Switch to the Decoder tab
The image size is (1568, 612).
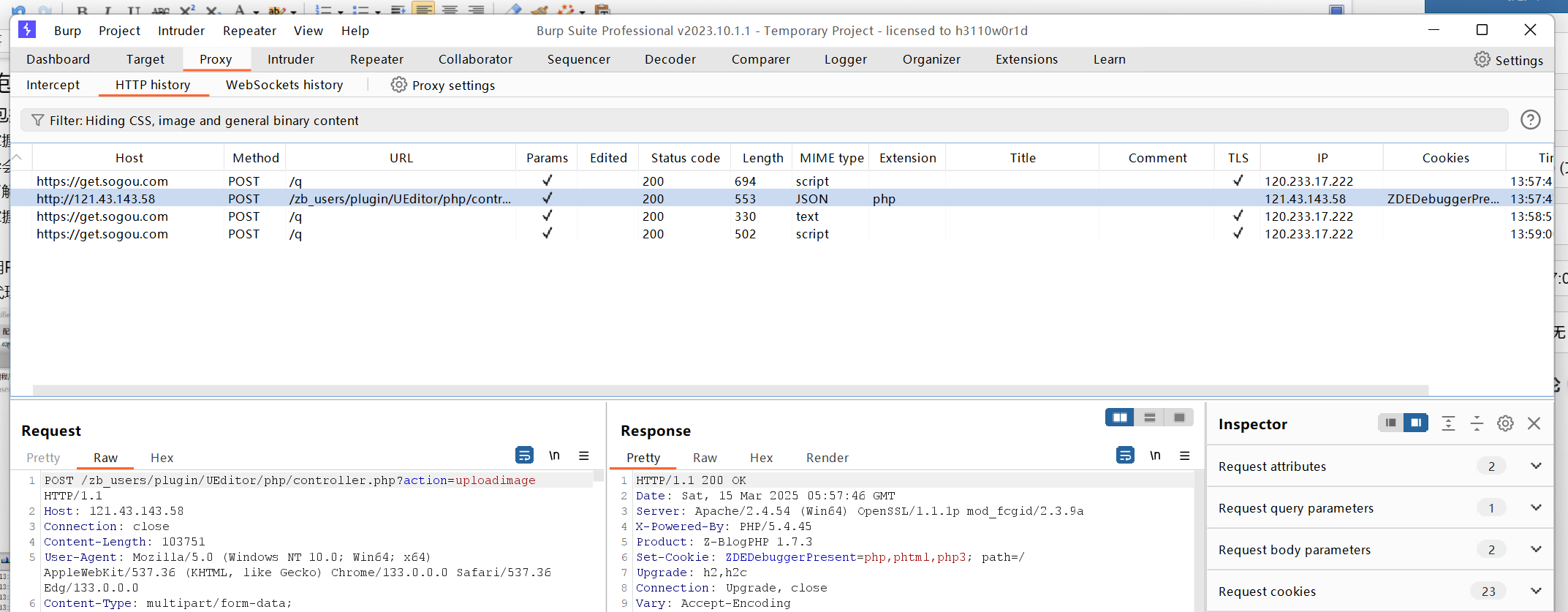click(670, 59)
